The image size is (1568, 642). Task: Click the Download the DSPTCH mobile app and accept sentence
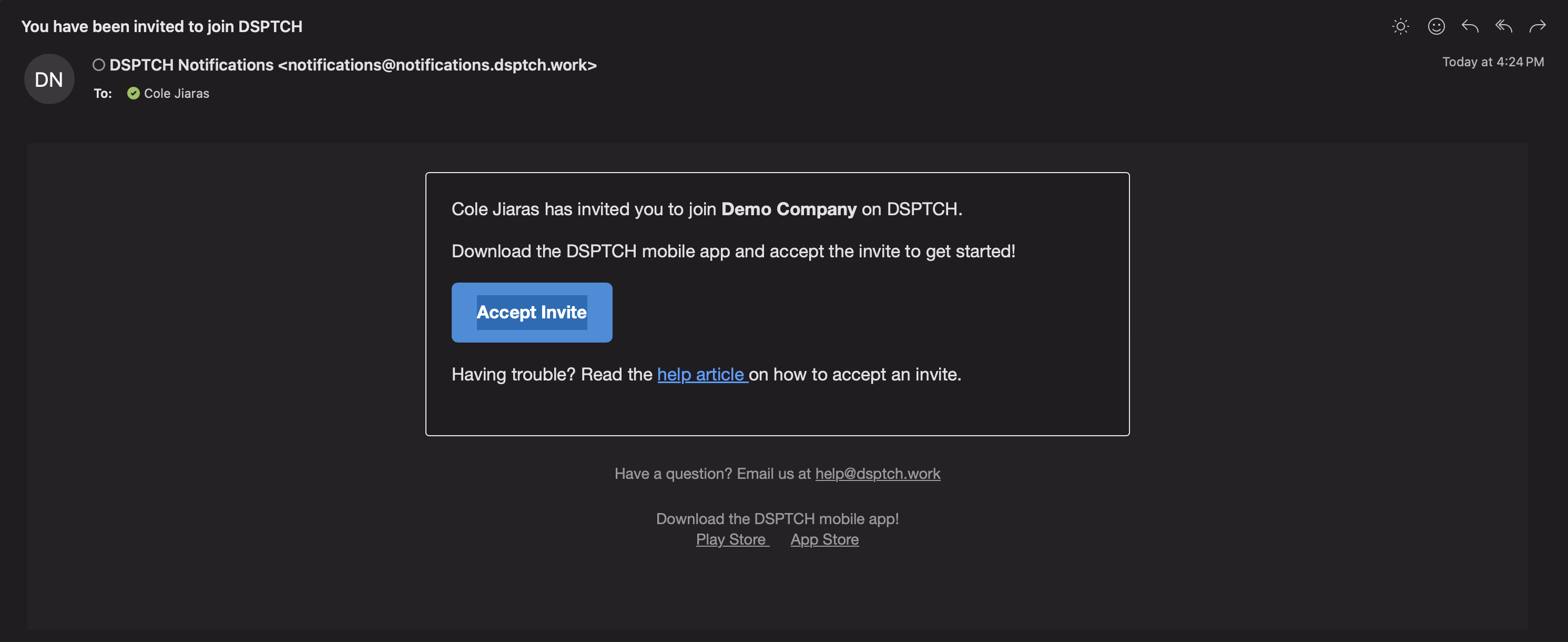(733, 251)
